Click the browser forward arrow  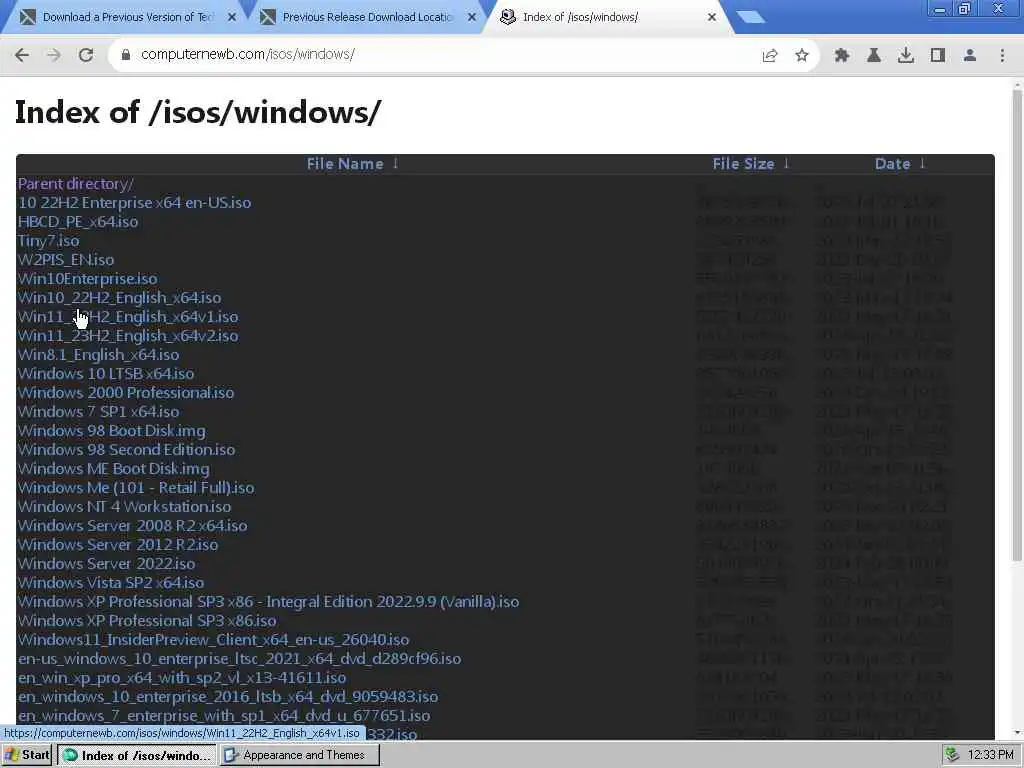54,55
